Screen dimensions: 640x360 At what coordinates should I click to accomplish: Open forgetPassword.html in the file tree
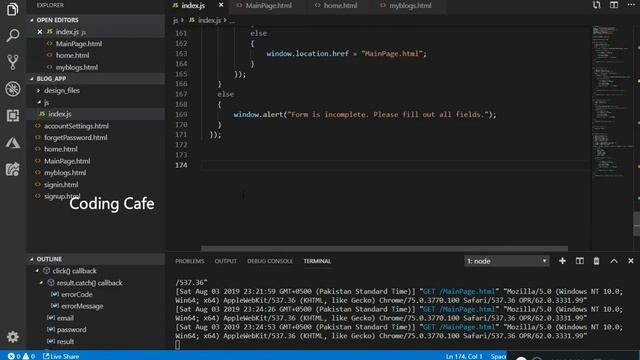pyautogui.click(x=76, y=138)
